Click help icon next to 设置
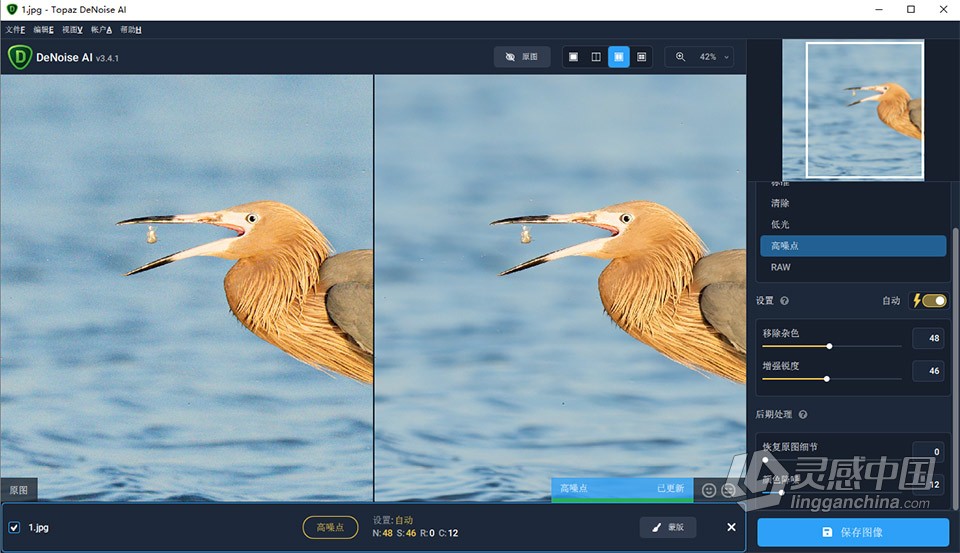This screenshot has width=960, height=553. [x=784, y=301]
